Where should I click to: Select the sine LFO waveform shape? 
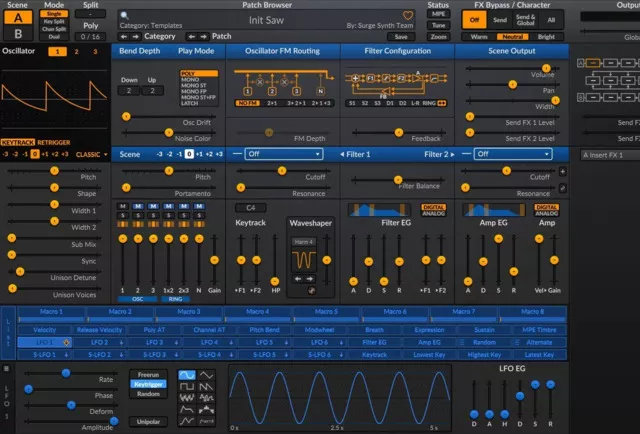point(186,376)
